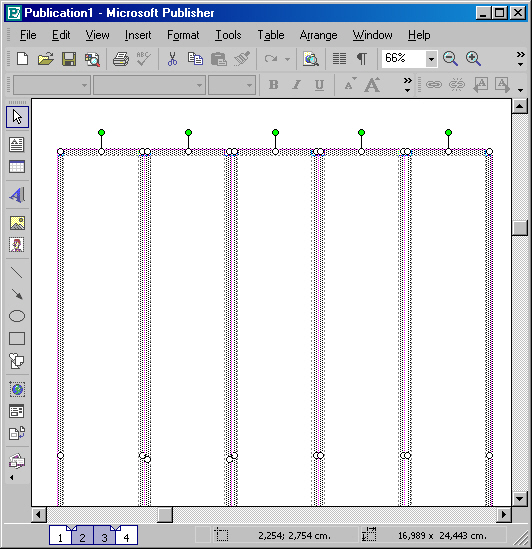Activate the WordArt tool

pyautogui.click(x=16, y=195)
